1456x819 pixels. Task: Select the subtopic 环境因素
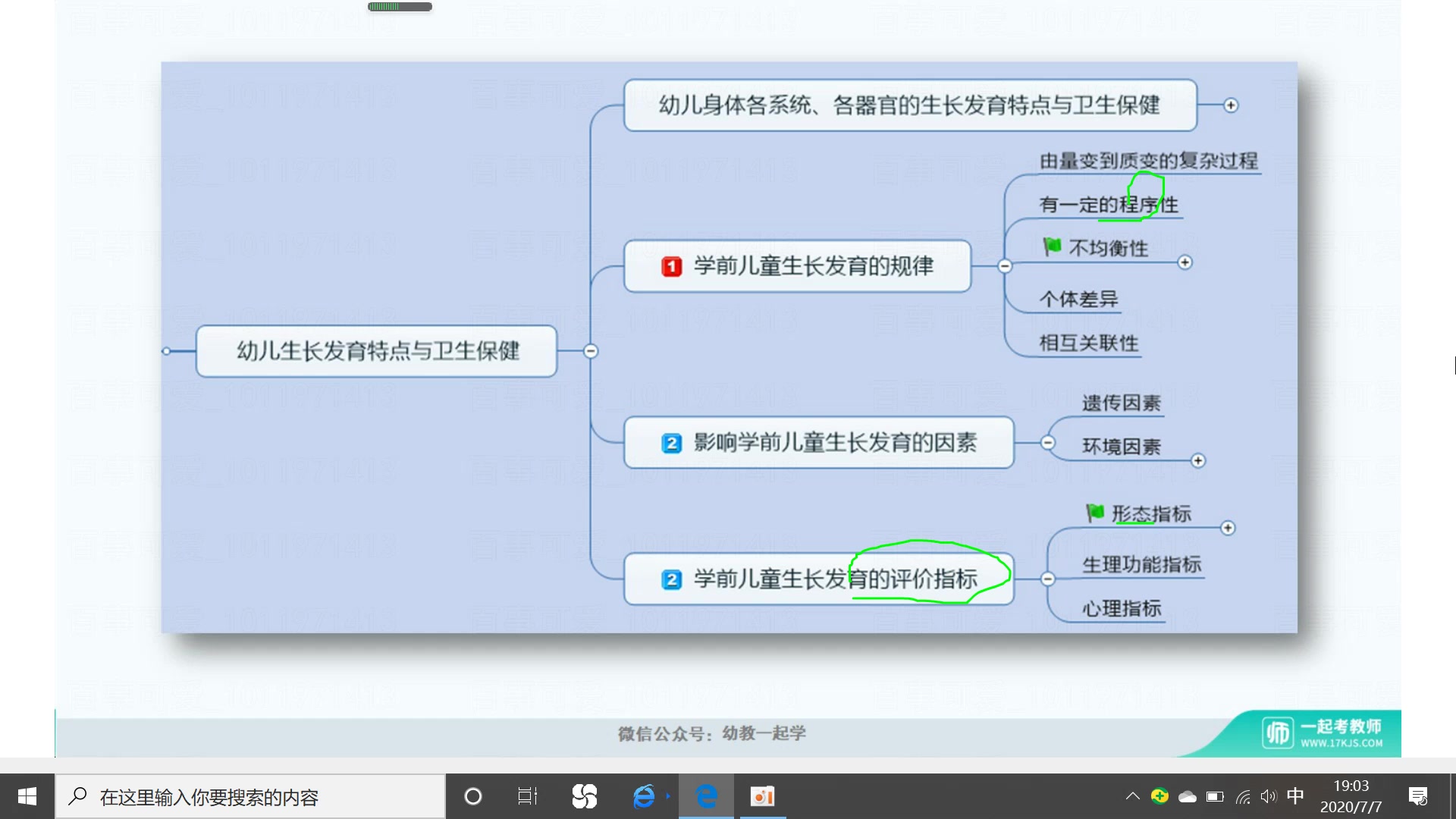click(x=1122, y=447)
